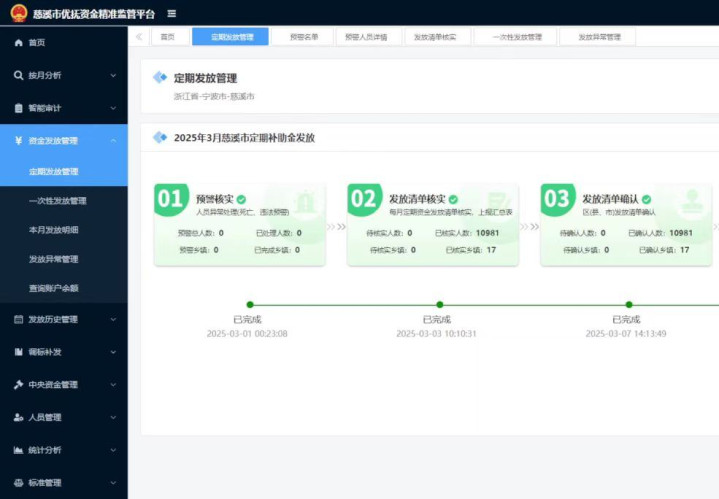Click the 03 step number badge
The image size is (719, 499).
click(558, 199)
